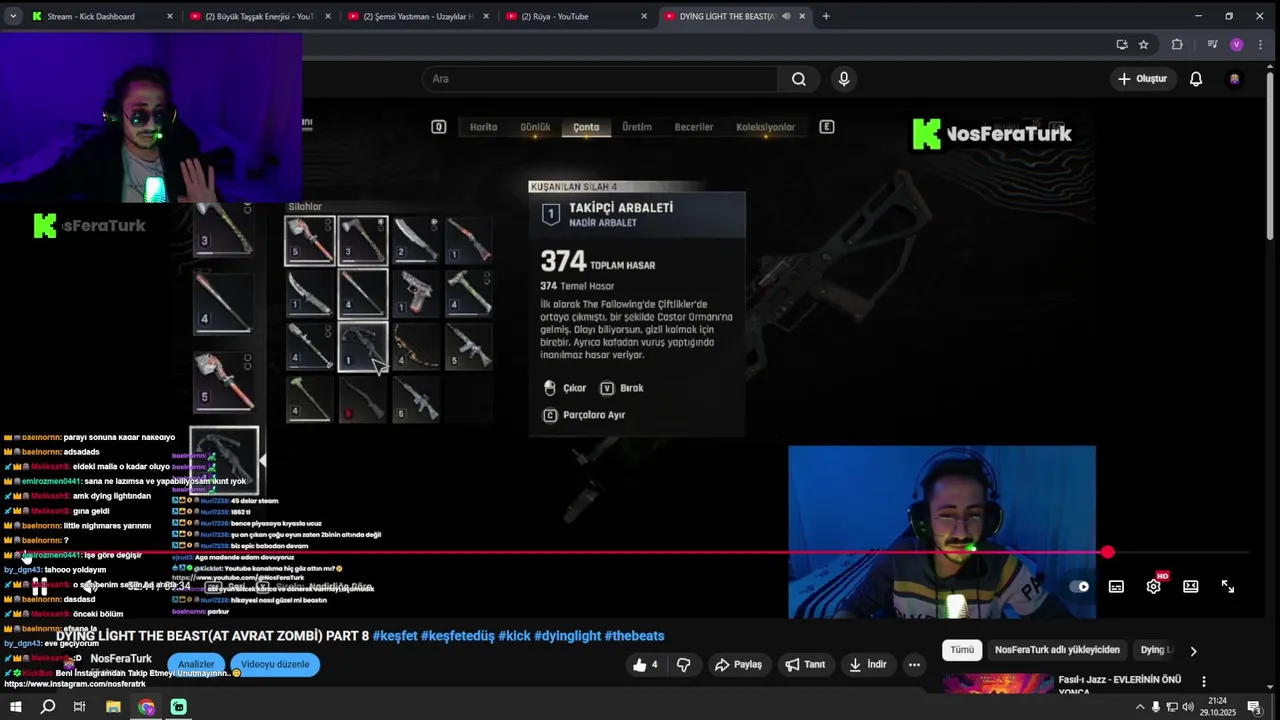
Task: Open File Explorer from taskbar
Action: [113, 707]
